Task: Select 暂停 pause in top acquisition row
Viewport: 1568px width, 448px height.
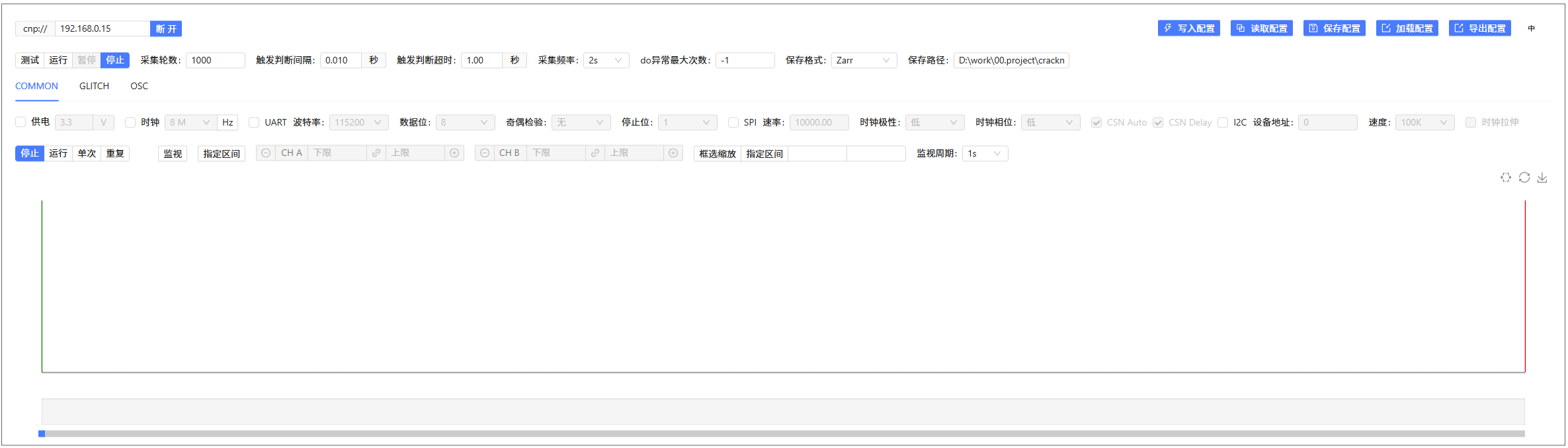Action: [x=87, y=60]
